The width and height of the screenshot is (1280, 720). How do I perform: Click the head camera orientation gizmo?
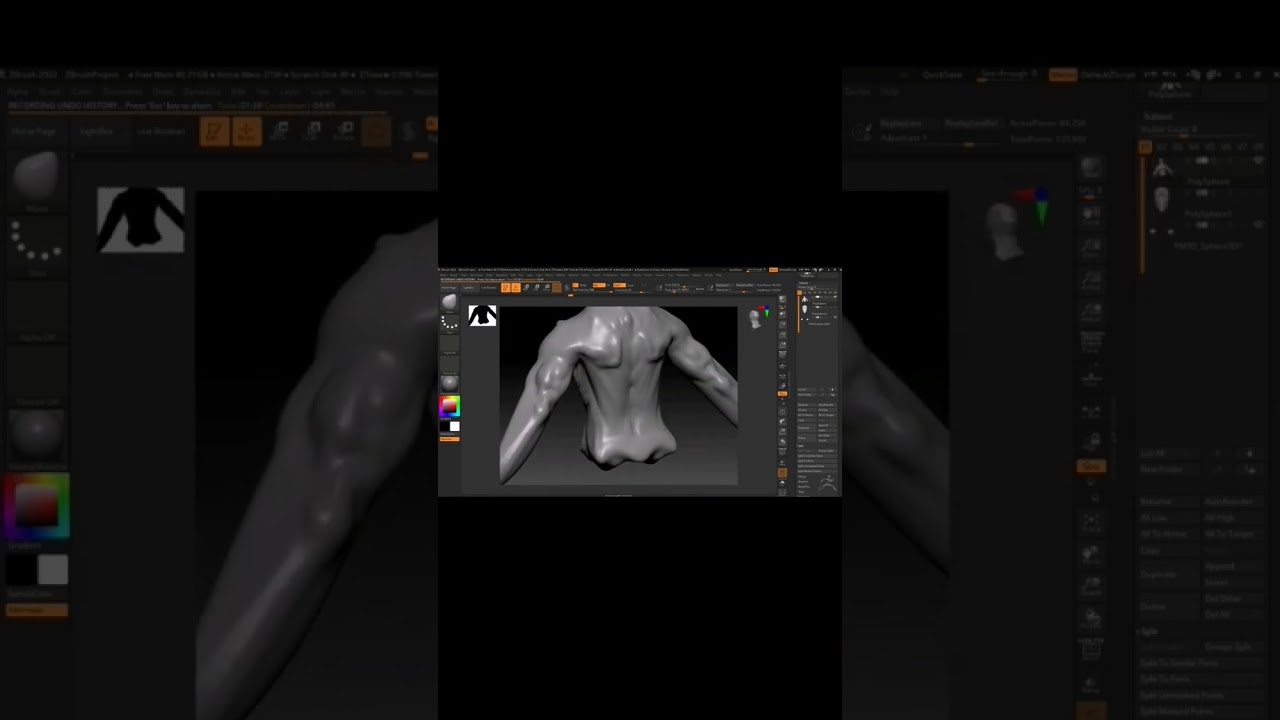pos(755,318)
